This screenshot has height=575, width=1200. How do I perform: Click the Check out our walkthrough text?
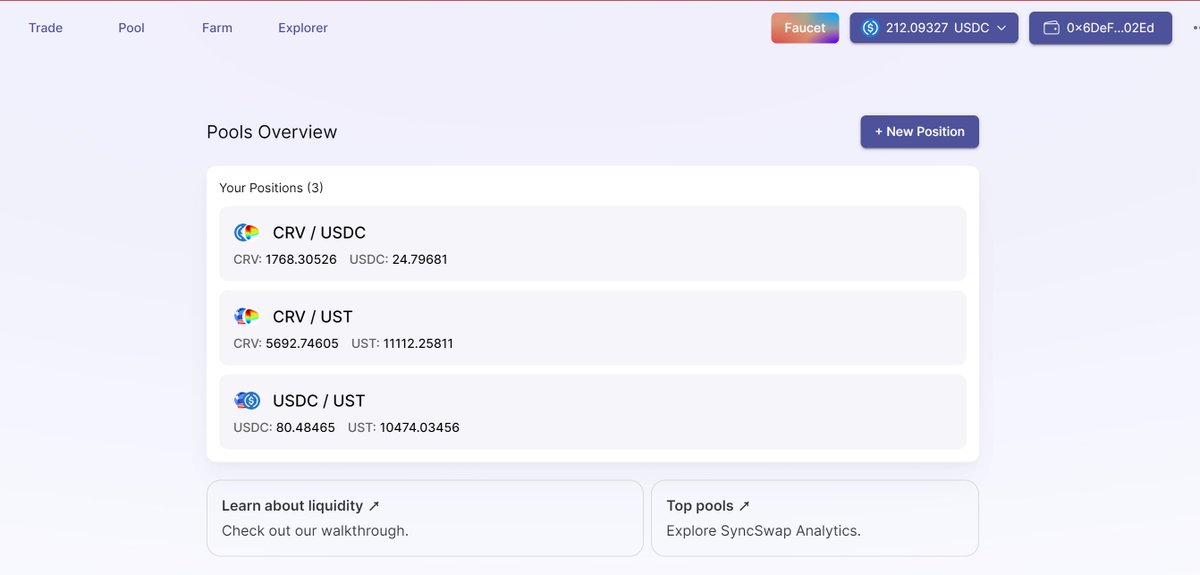tap(315, 531)
